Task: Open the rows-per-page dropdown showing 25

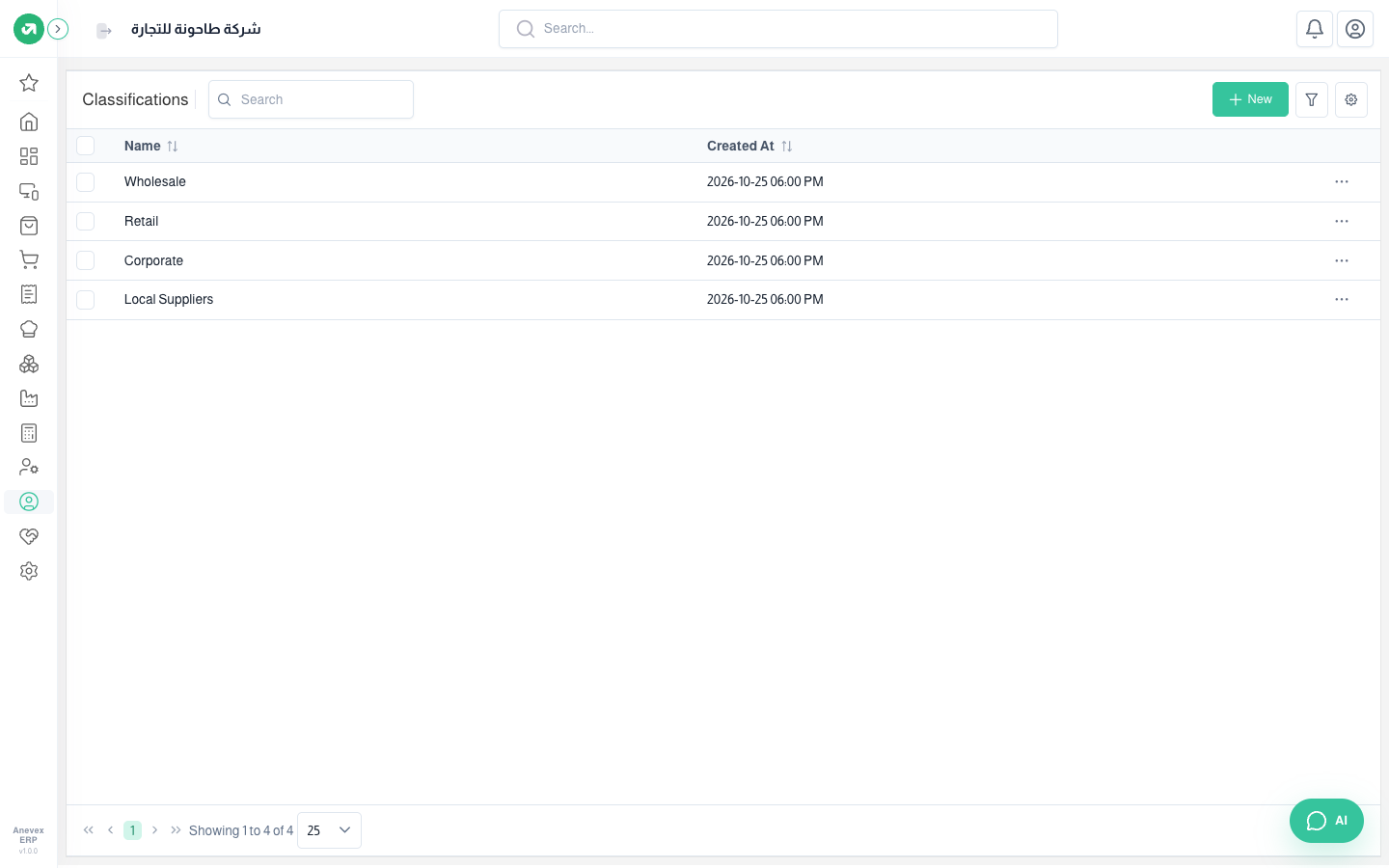Action: (x=329, y=830)
